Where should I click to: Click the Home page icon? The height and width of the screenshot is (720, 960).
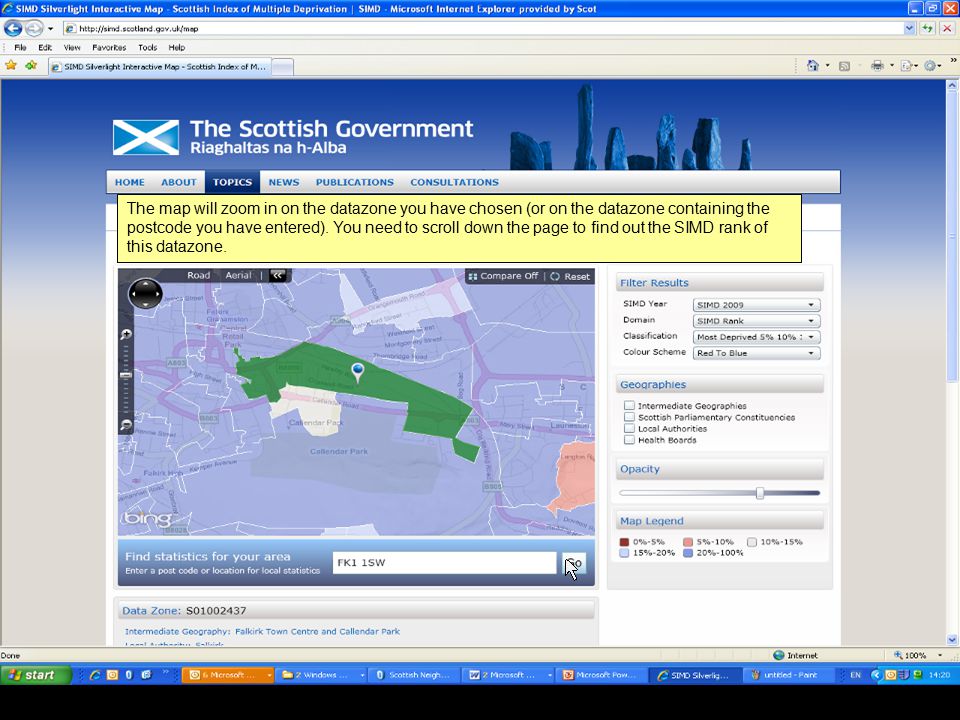[812, 66]
